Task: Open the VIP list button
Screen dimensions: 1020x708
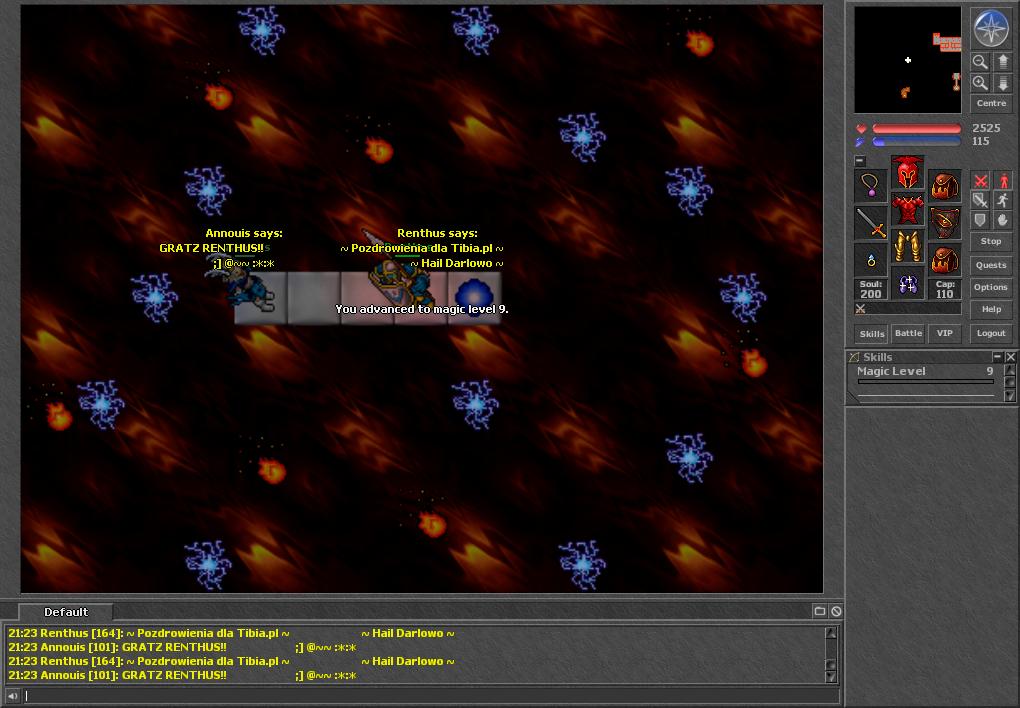Action: click(x=945, y=334)
